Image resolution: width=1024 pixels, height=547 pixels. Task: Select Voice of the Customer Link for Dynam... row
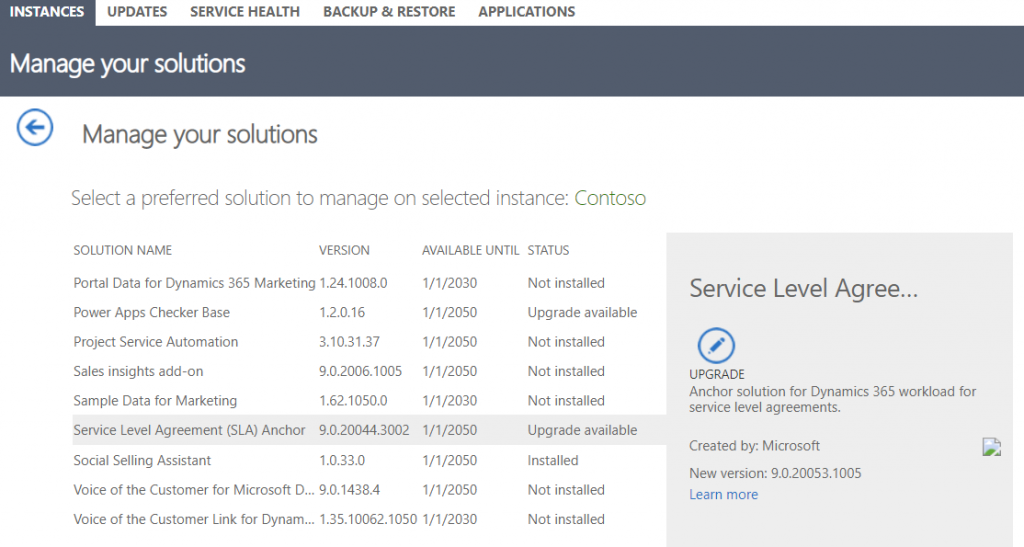tap(369, 520)
